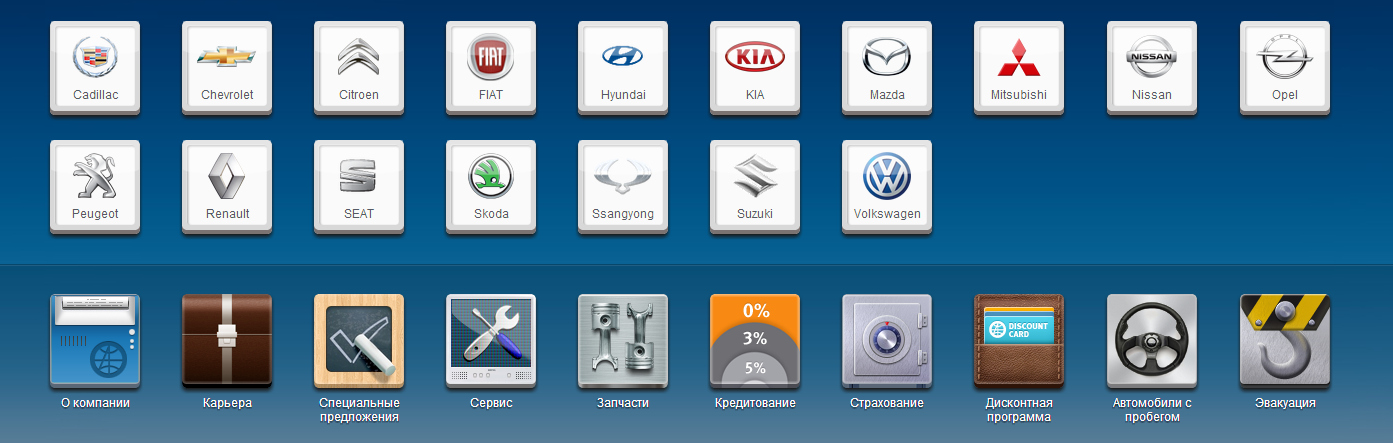Open the Страхование safe icon
Screen dimensions: 1393x443
887,340
